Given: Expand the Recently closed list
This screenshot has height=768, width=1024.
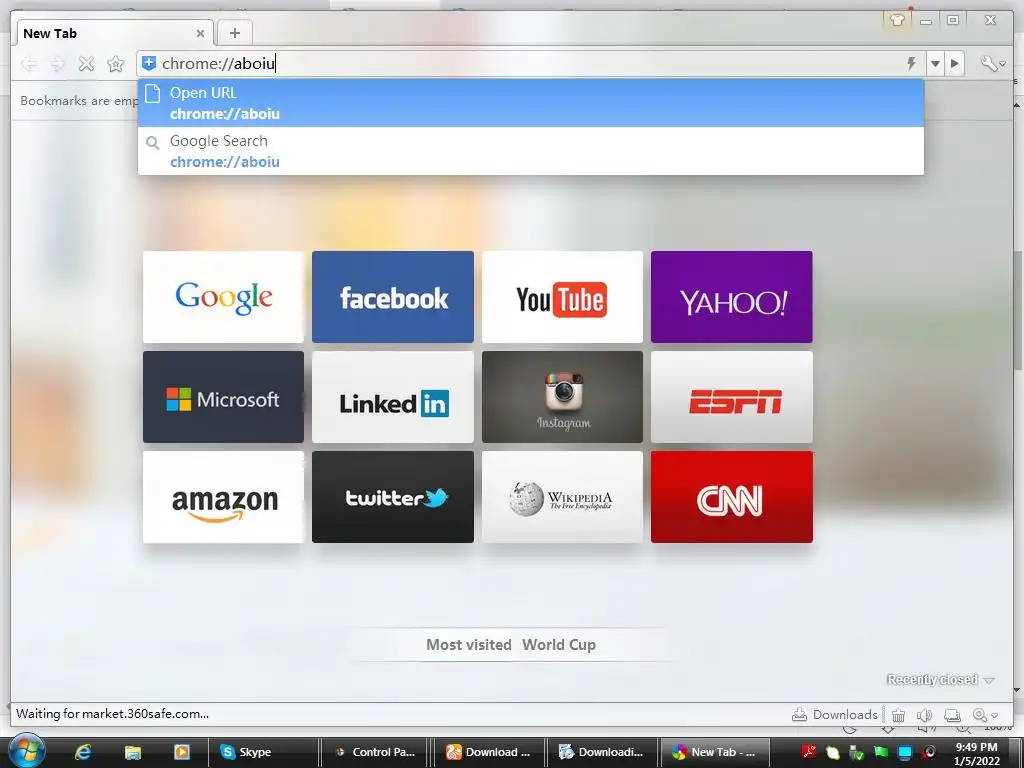Looking at the screenshot, I should coord(940,680).
